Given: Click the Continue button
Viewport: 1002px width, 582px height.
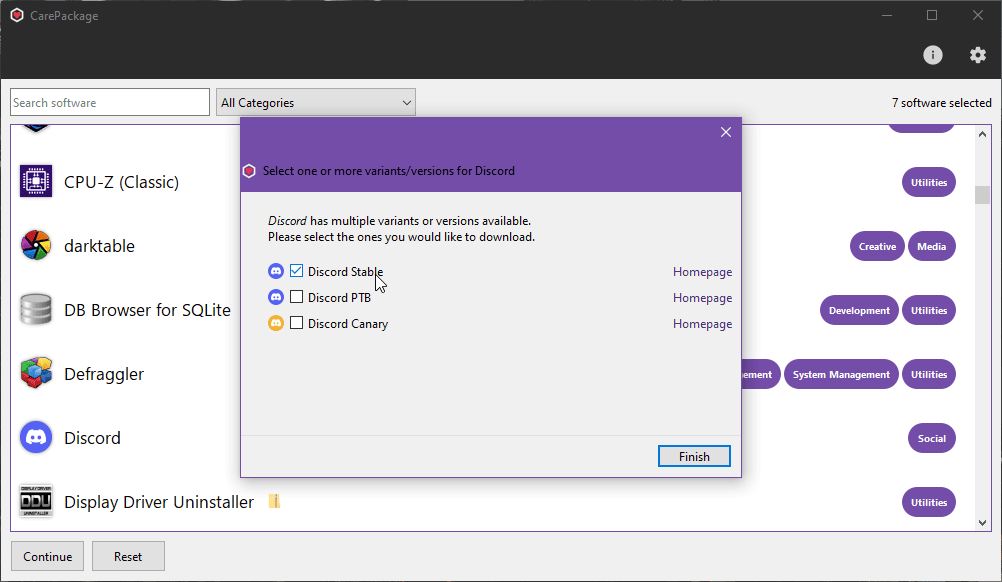Looking at the screenshot, I should coord(47,556).
